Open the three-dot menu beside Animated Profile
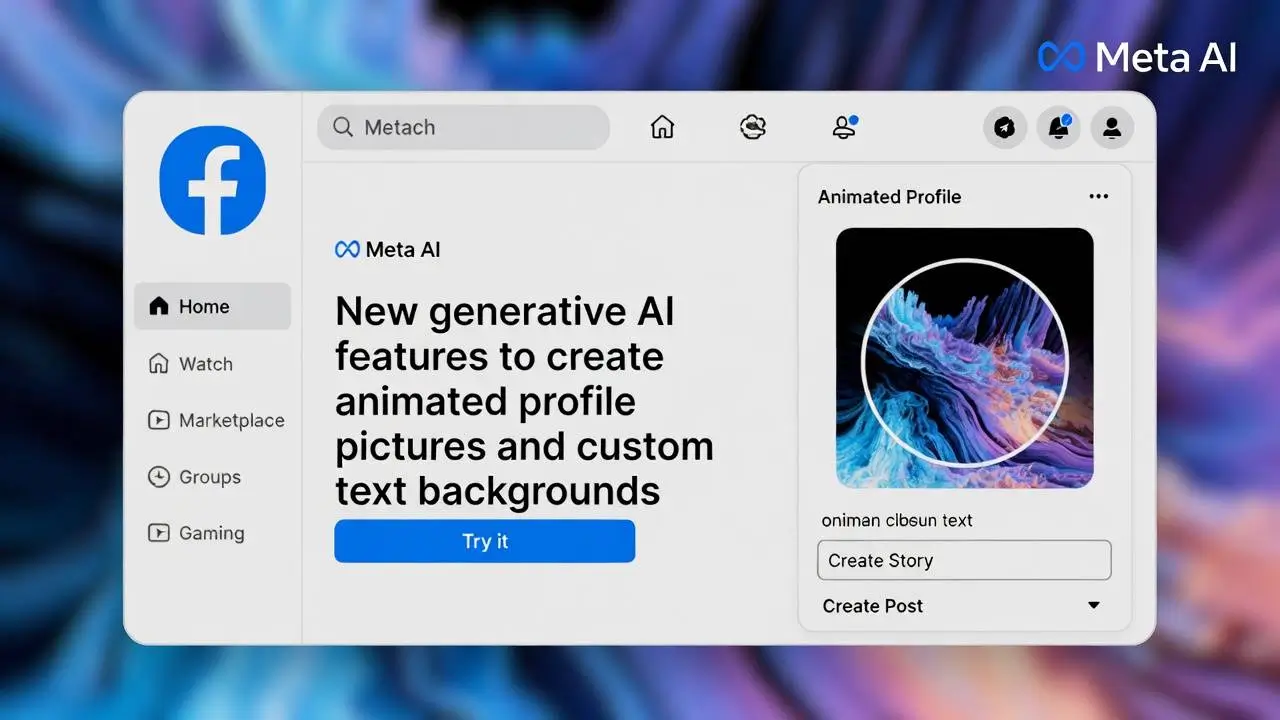Viewport: 1280px width, 720px height. click(1099, 197)
